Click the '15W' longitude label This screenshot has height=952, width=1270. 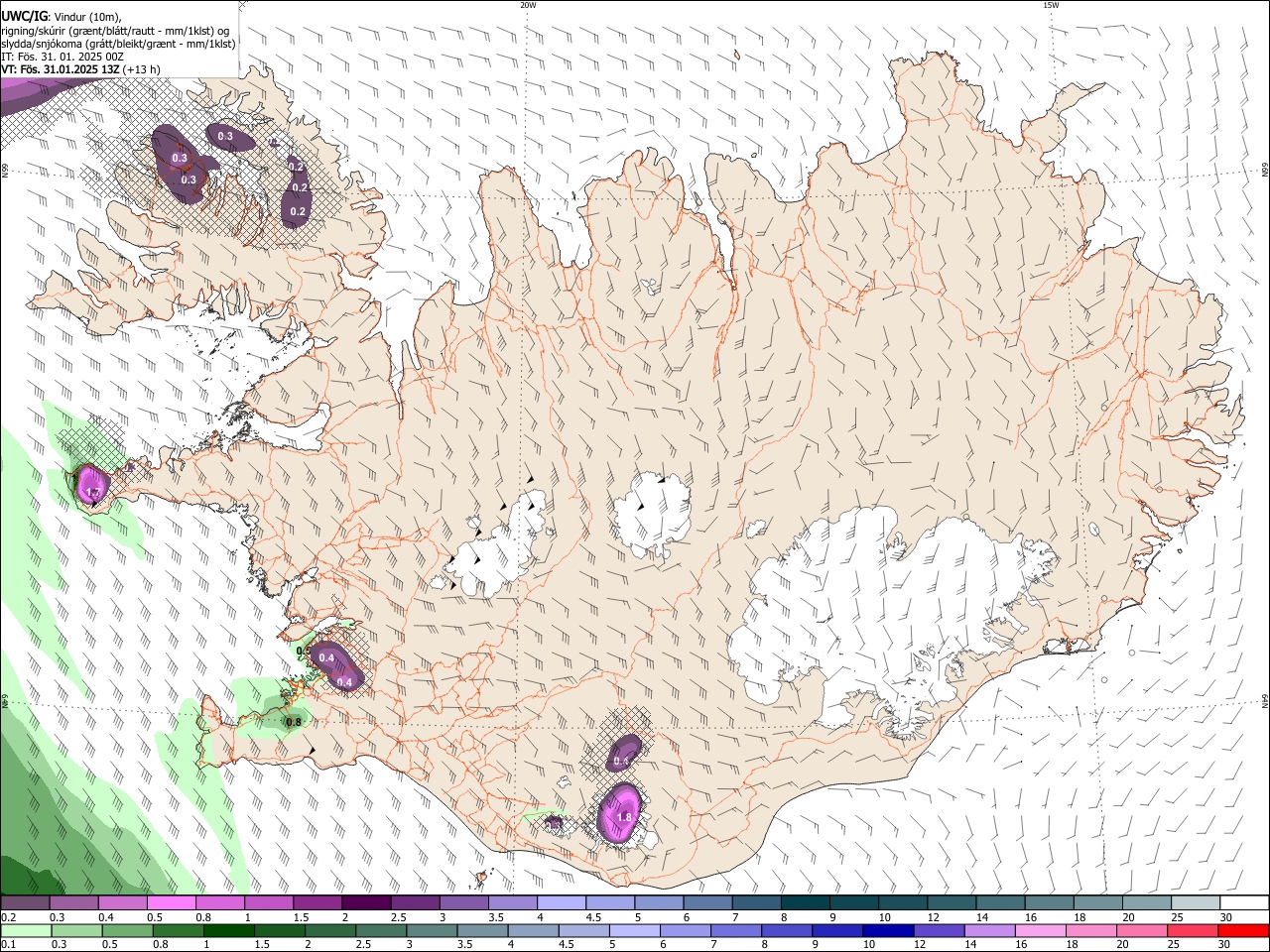tap(1051, 5)
